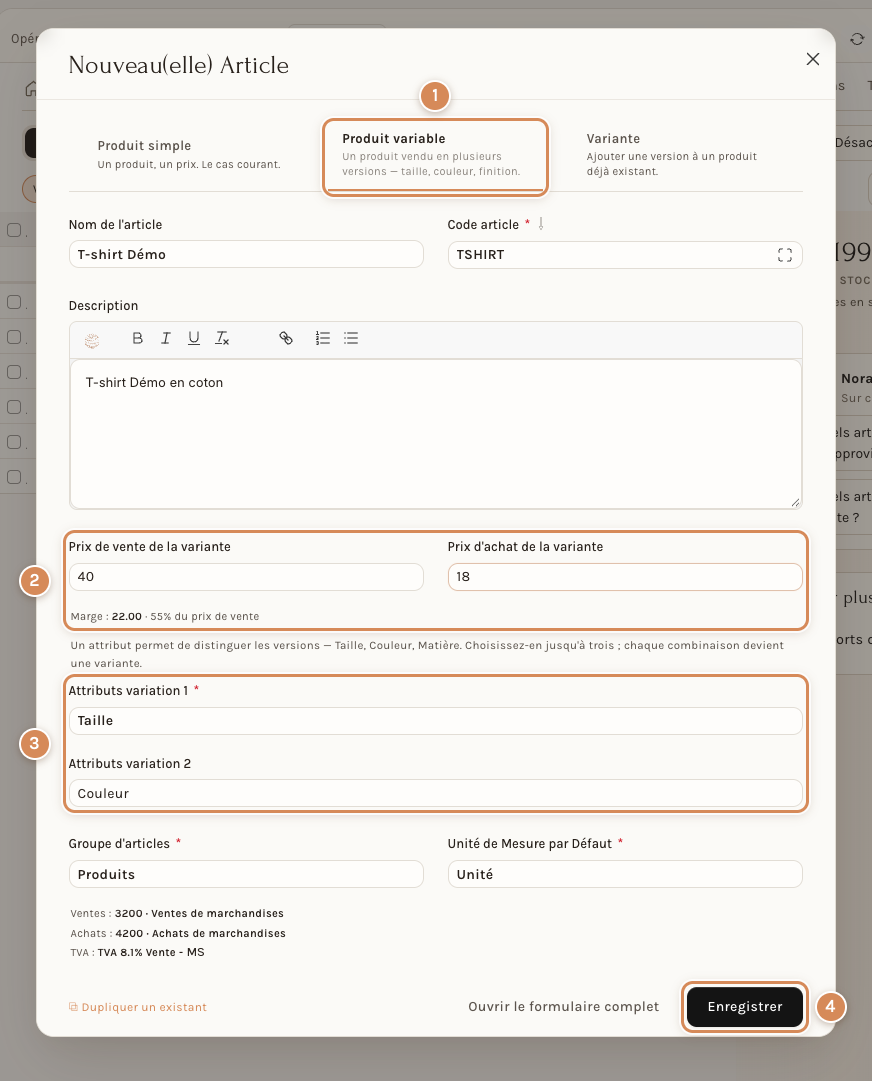The width and height of the screenshot is (872, 1081).
Task: Select the Variante tab
Action: (x=672, y=154)
